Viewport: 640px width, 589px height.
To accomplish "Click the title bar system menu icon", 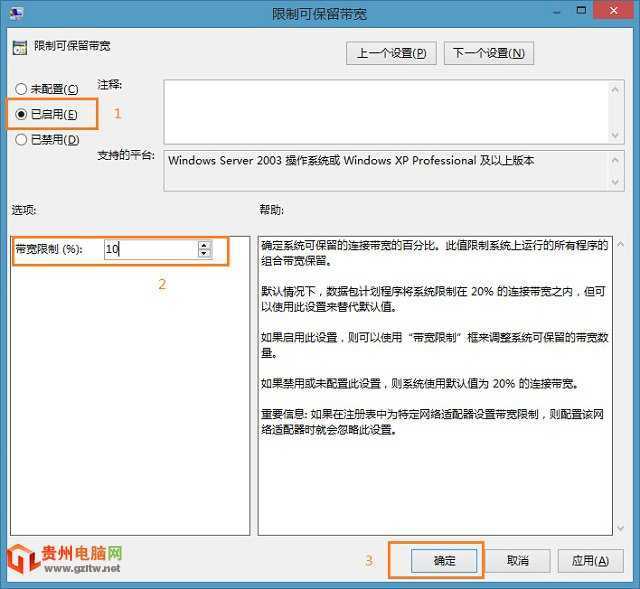I will [17, 13].
